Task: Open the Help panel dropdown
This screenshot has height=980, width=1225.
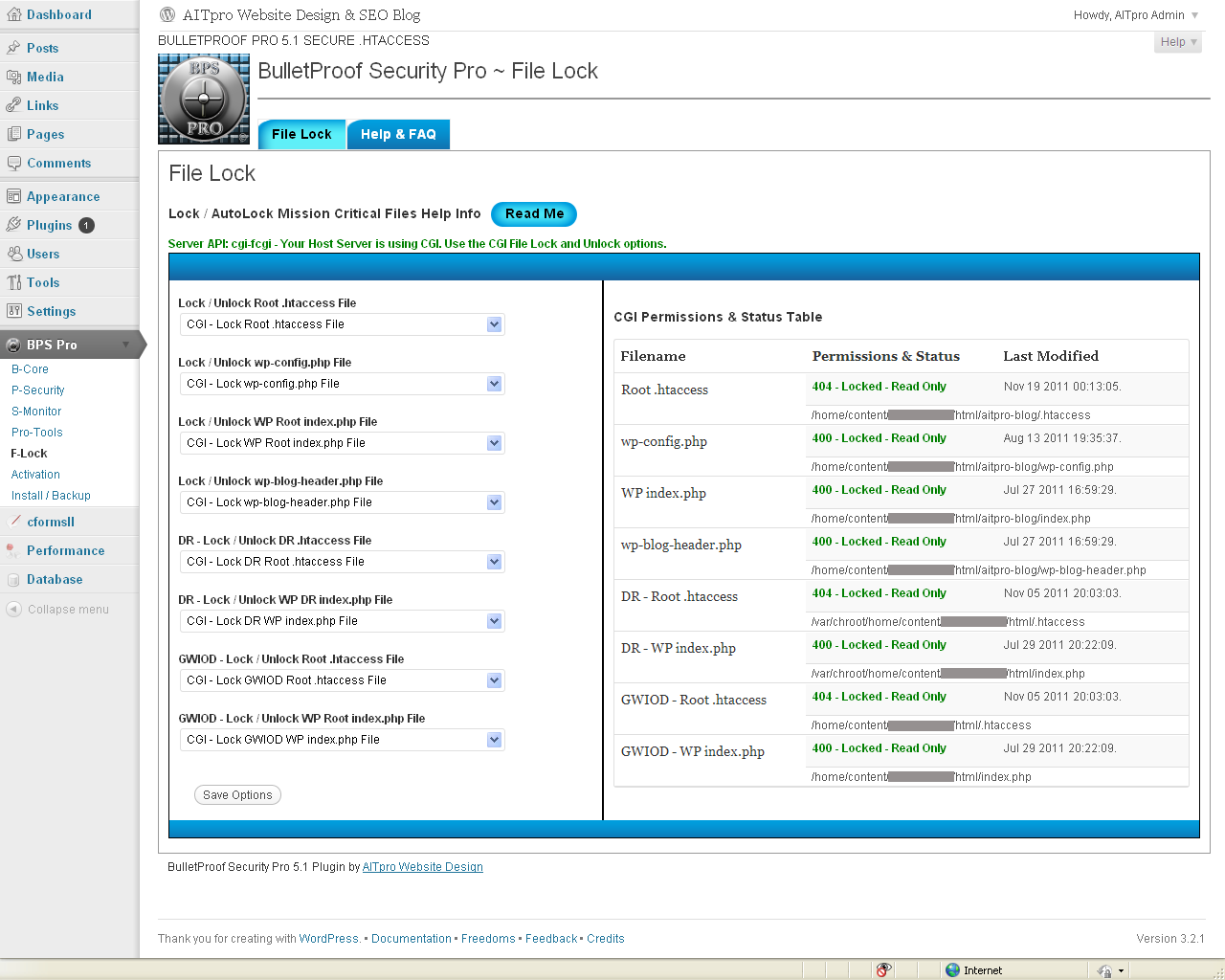Action: (x=1178, y=42)
